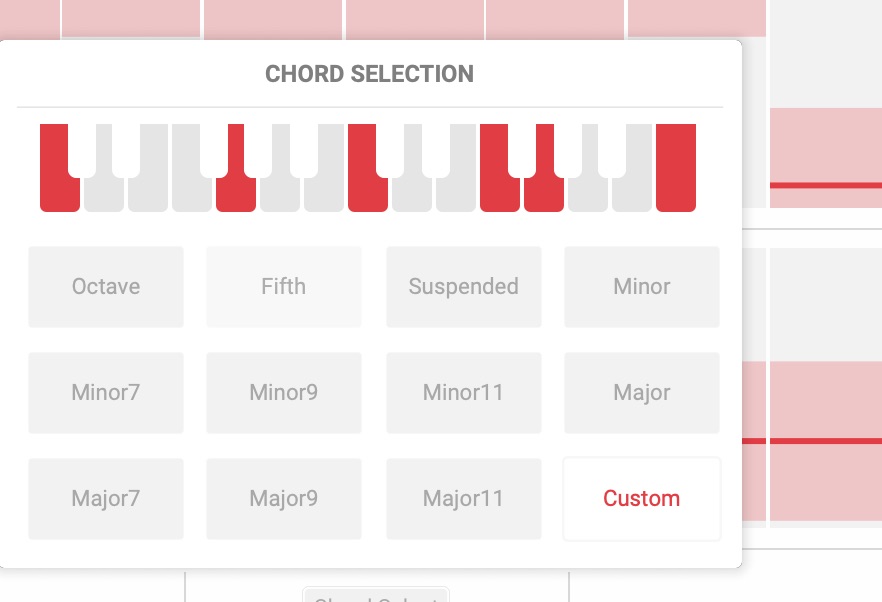Click the Major11 chord button
882x602 pixels.
464,499
